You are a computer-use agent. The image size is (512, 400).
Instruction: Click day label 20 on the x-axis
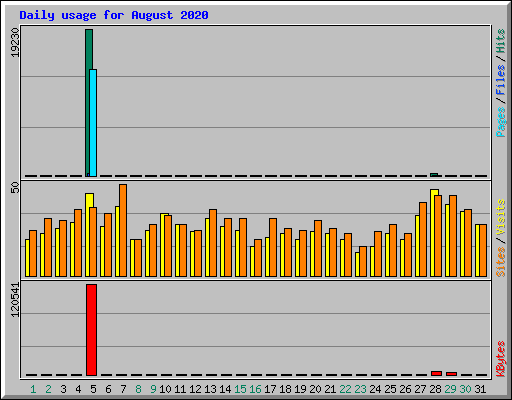click(x=315, y=389)
